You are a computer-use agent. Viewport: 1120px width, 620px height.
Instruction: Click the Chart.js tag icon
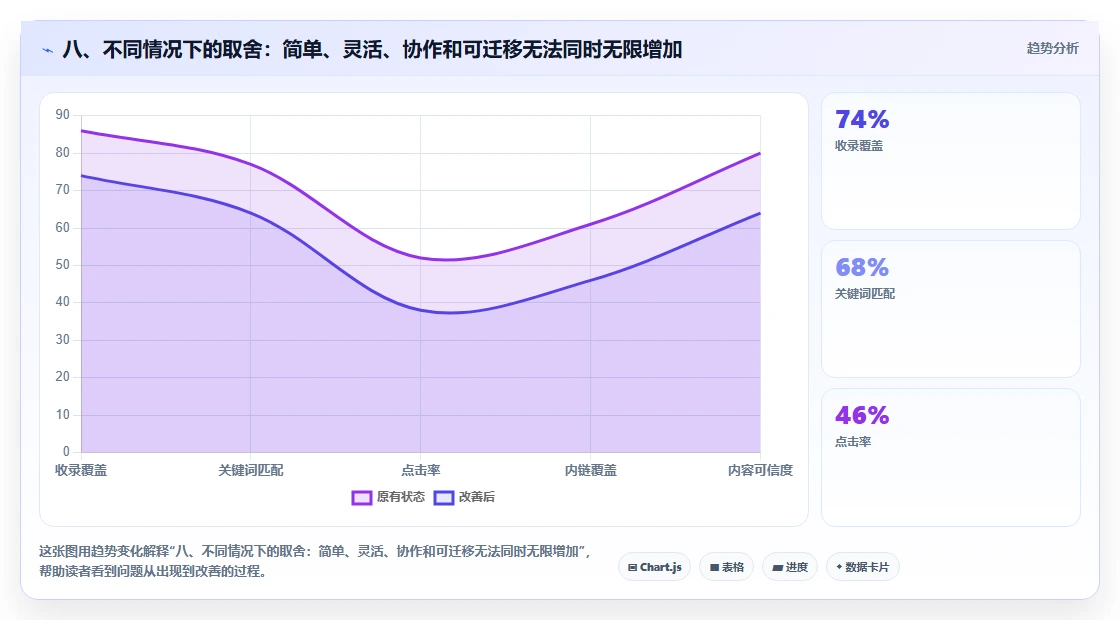pos(632,568)
